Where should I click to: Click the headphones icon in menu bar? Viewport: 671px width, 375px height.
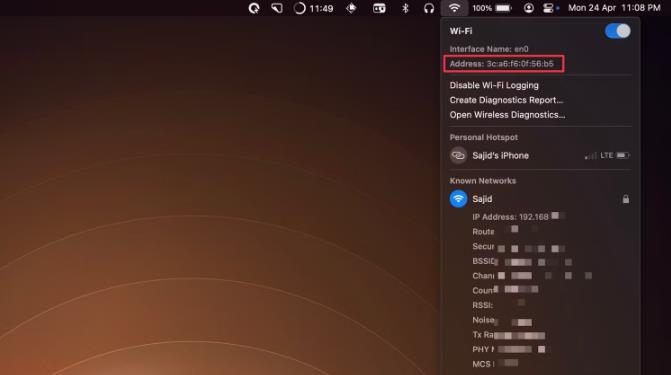click(429, 8)
